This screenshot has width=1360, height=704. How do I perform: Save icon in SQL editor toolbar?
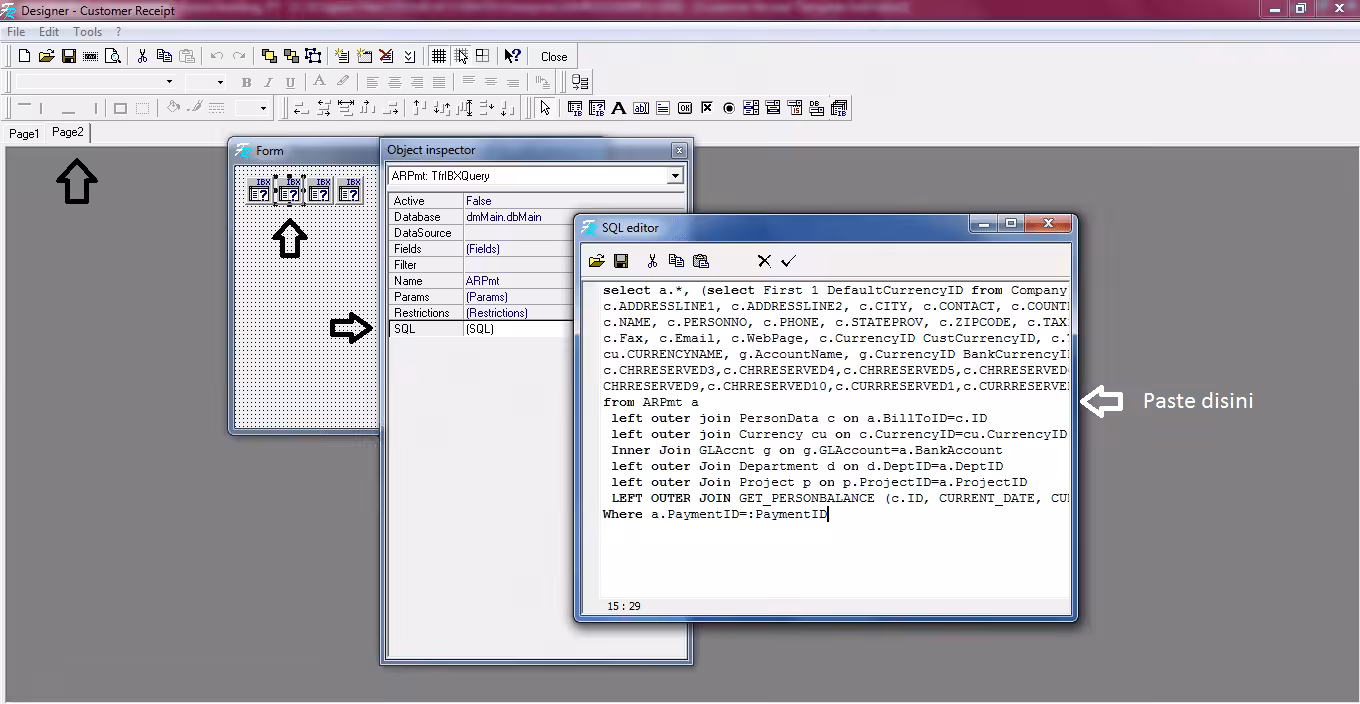tap(621, 261)
